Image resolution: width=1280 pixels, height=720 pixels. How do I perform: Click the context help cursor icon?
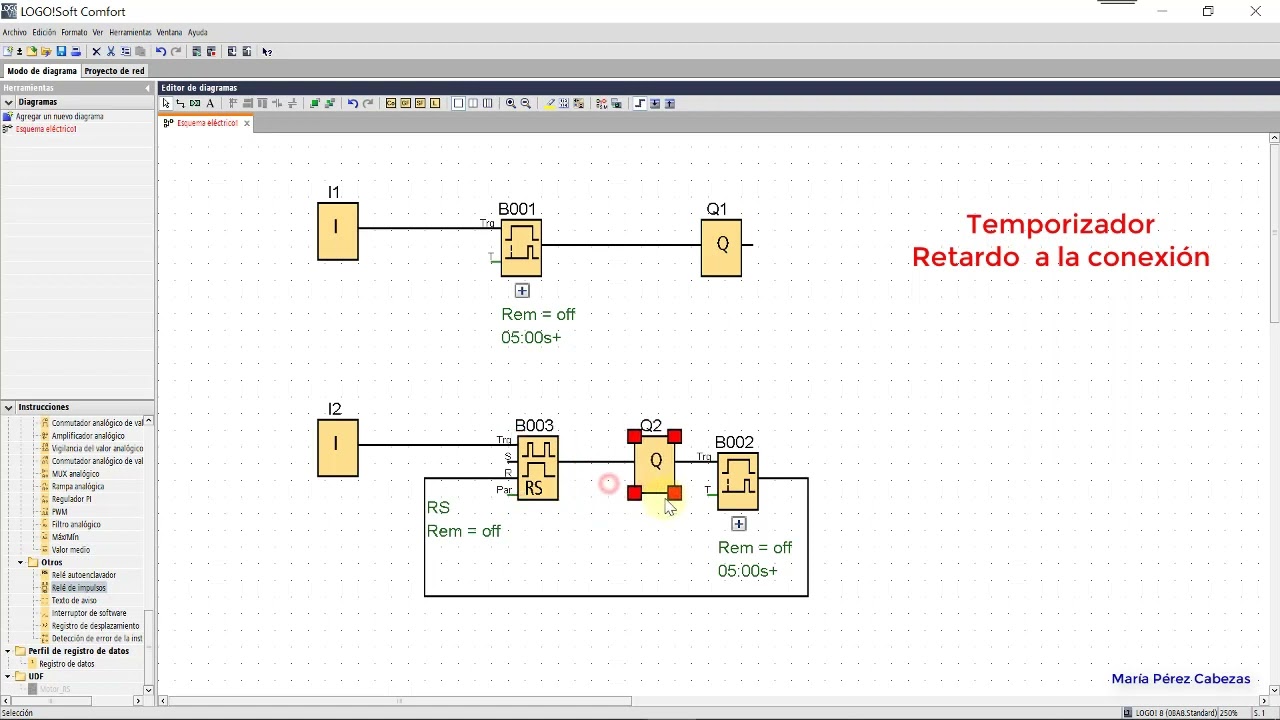pos(267,51)
